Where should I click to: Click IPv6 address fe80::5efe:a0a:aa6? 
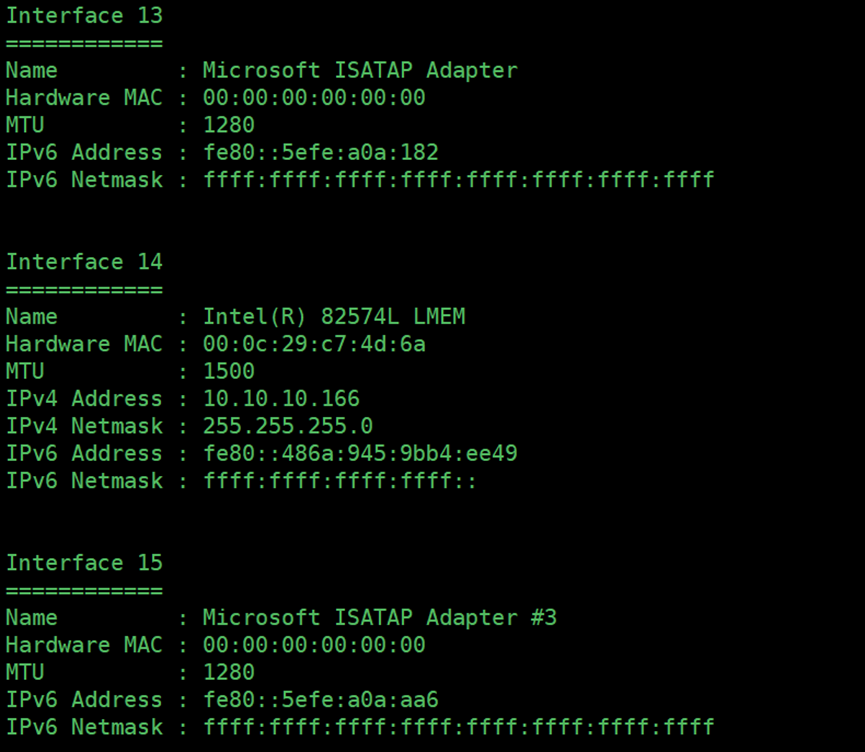tap(321, 700)
